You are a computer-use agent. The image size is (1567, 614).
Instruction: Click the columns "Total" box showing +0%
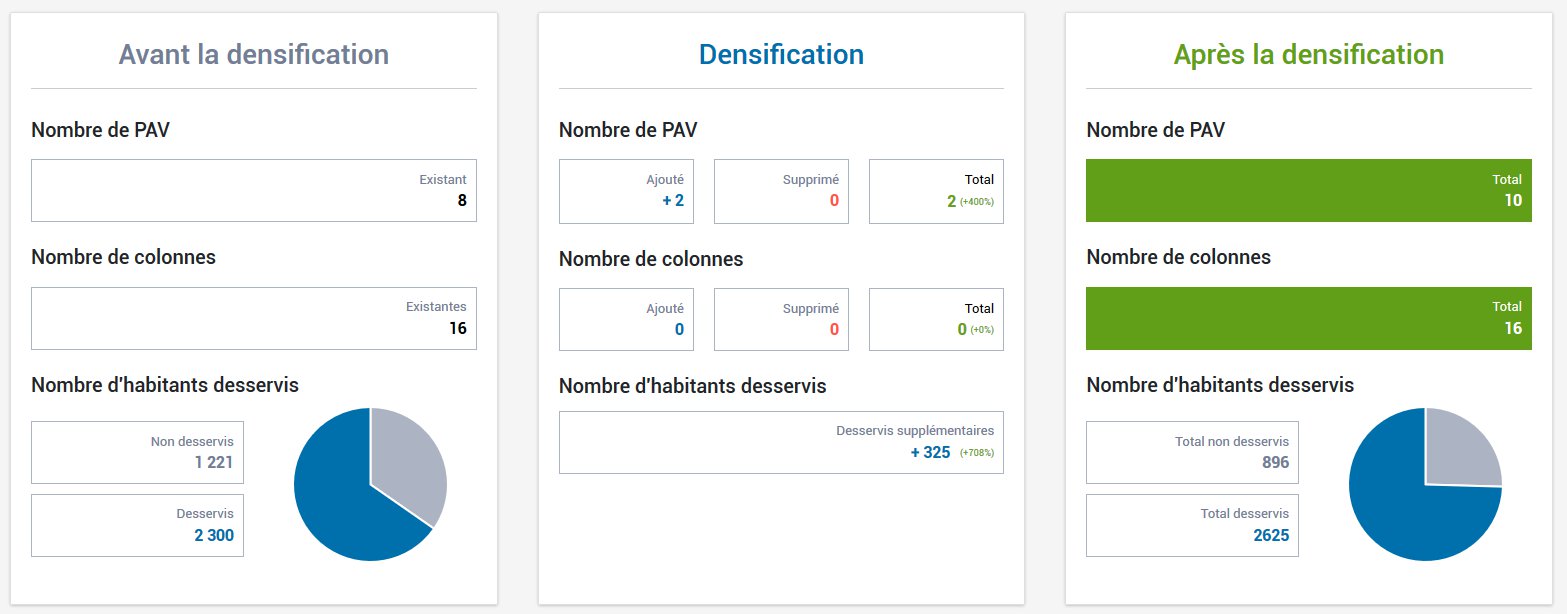tap(936, 319)
